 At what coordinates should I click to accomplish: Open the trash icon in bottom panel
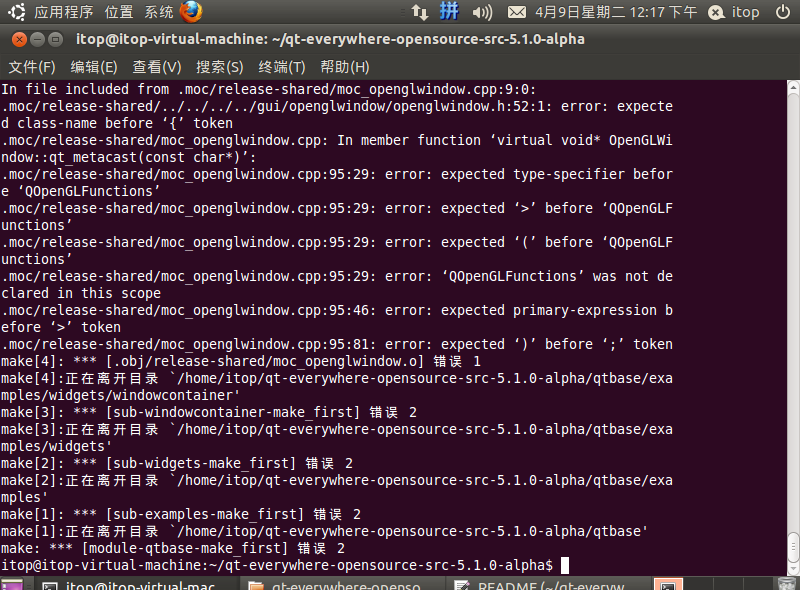(x=787, y=585)
